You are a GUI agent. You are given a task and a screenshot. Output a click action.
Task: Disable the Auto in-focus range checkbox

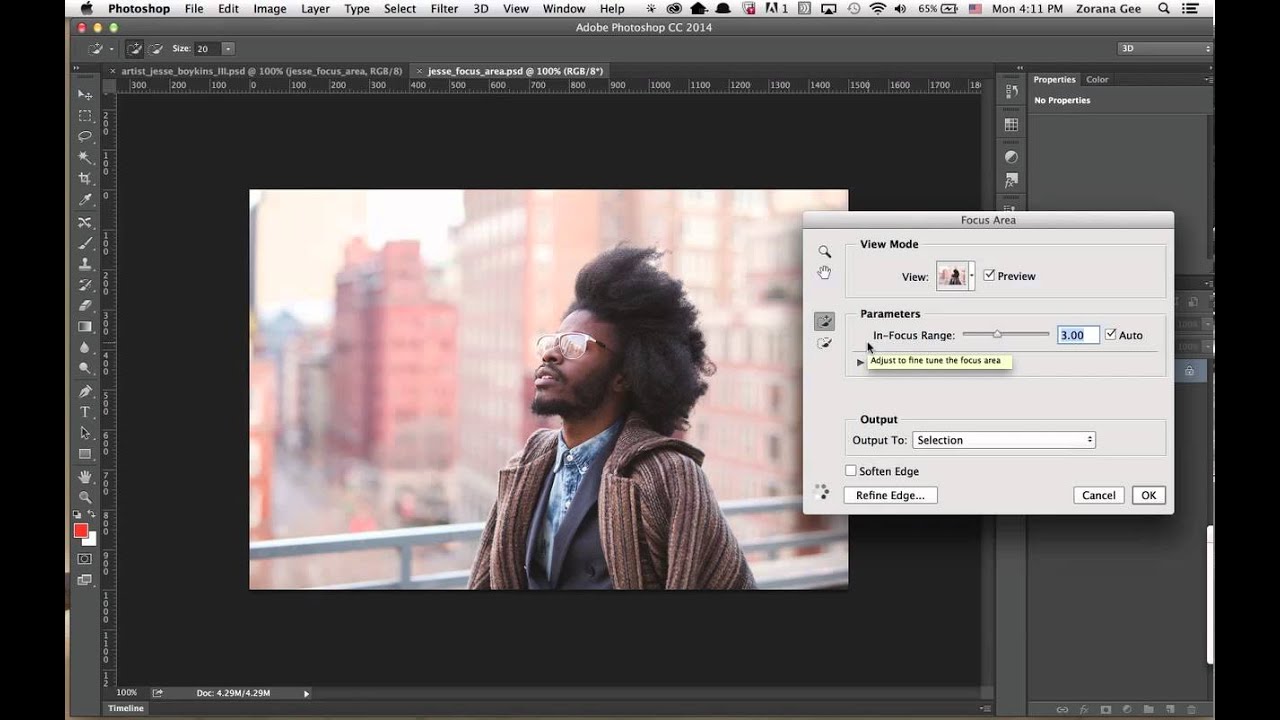pyautogui.click(x=1110, y=335)
